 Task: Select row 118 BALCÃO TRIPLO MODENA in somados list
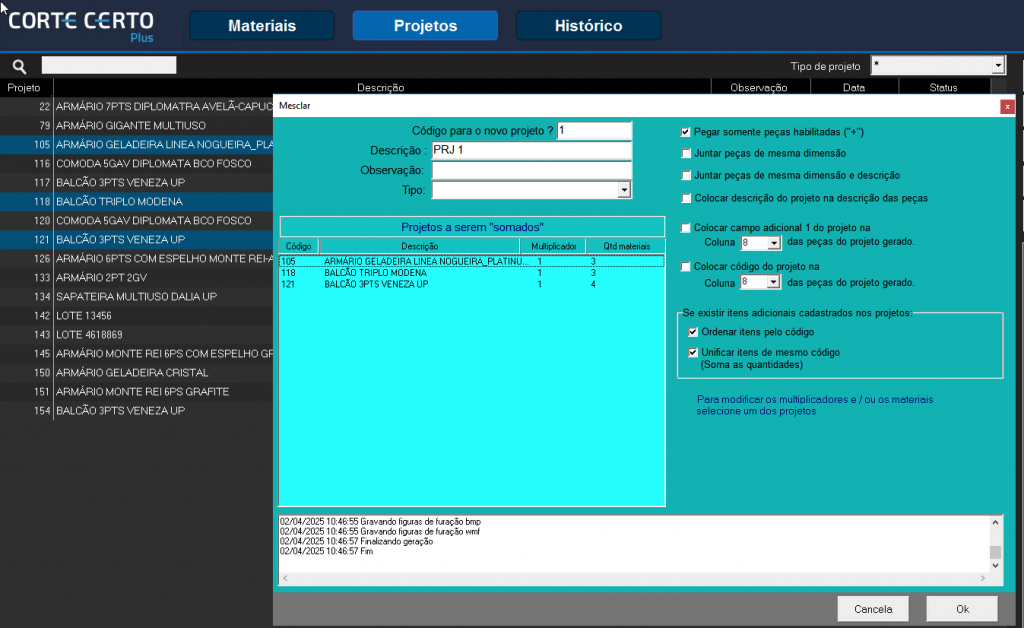point(472,273)
